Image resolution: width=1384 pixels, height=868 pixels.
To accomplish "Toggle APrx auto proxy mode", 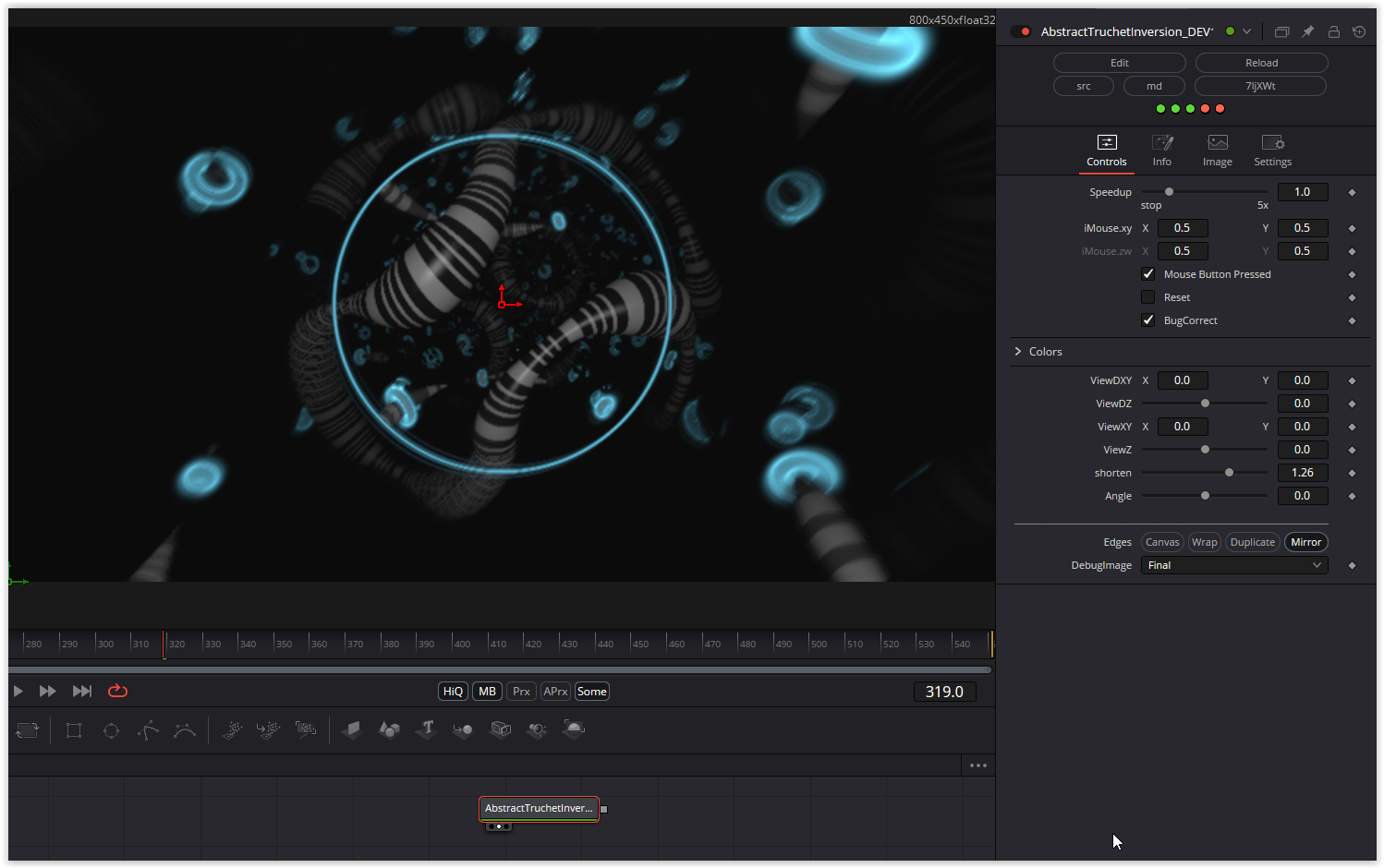I will click(x=555, y=692).
